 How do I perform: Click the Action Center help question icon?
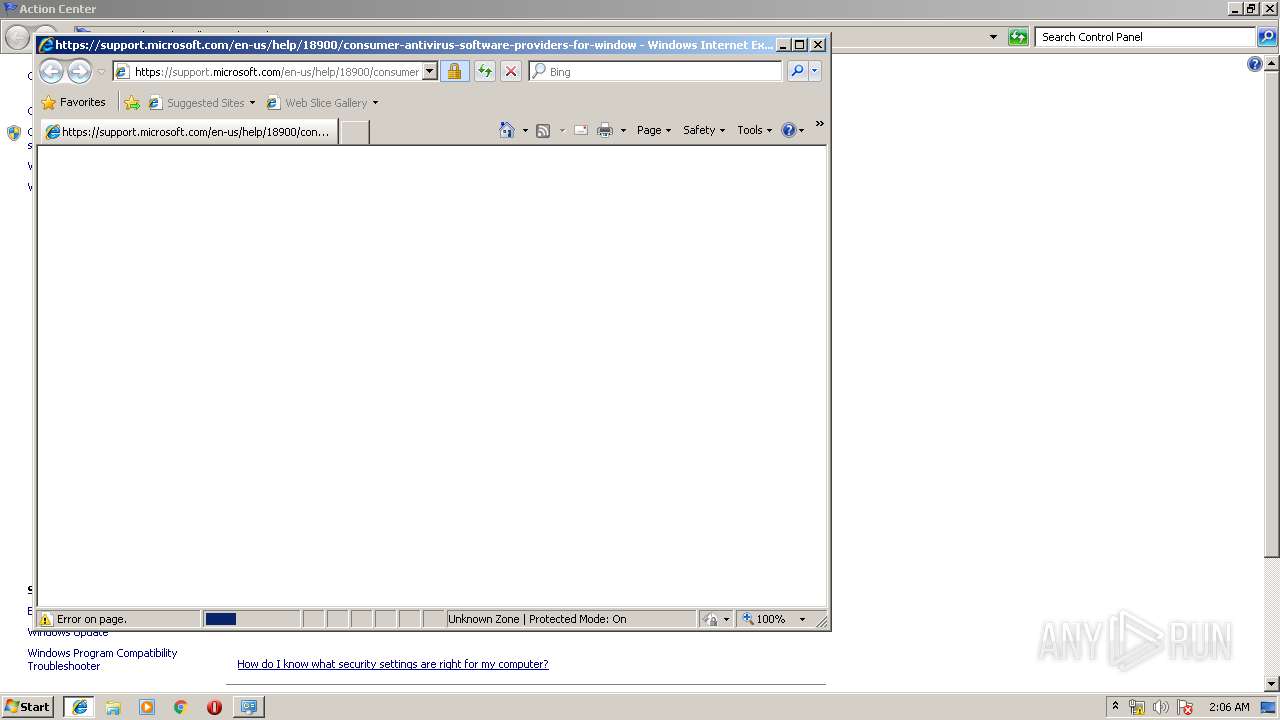click(x=1255, y=64)
